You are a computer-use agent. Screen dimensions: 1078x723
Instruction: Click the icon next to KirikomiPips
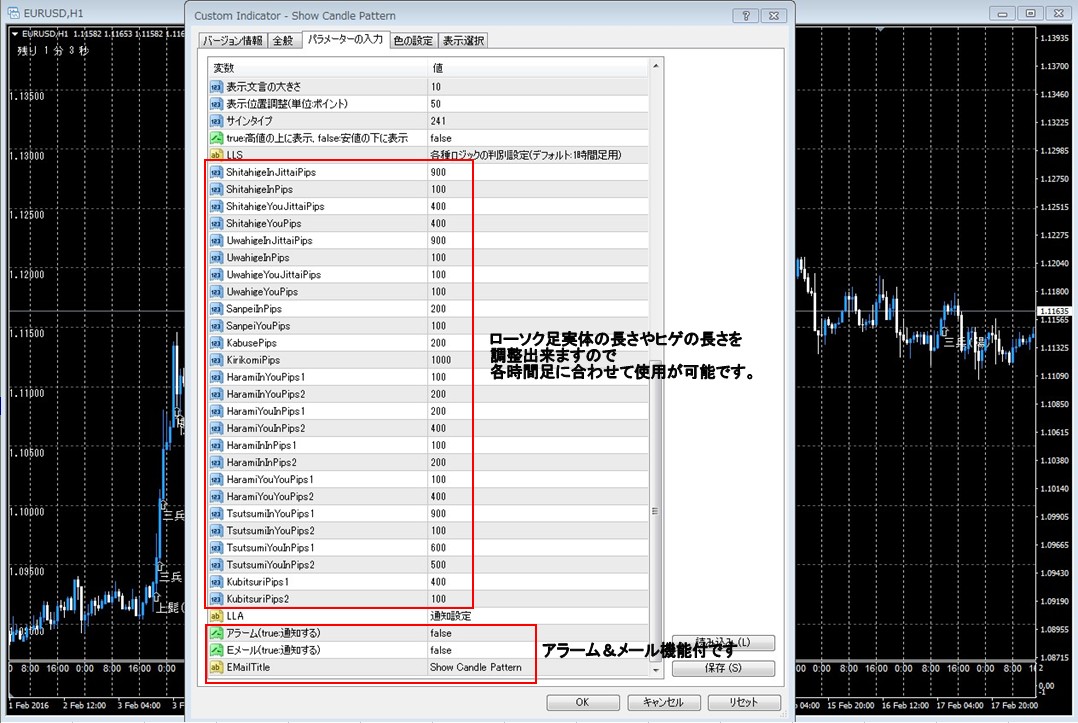(216, 360)
